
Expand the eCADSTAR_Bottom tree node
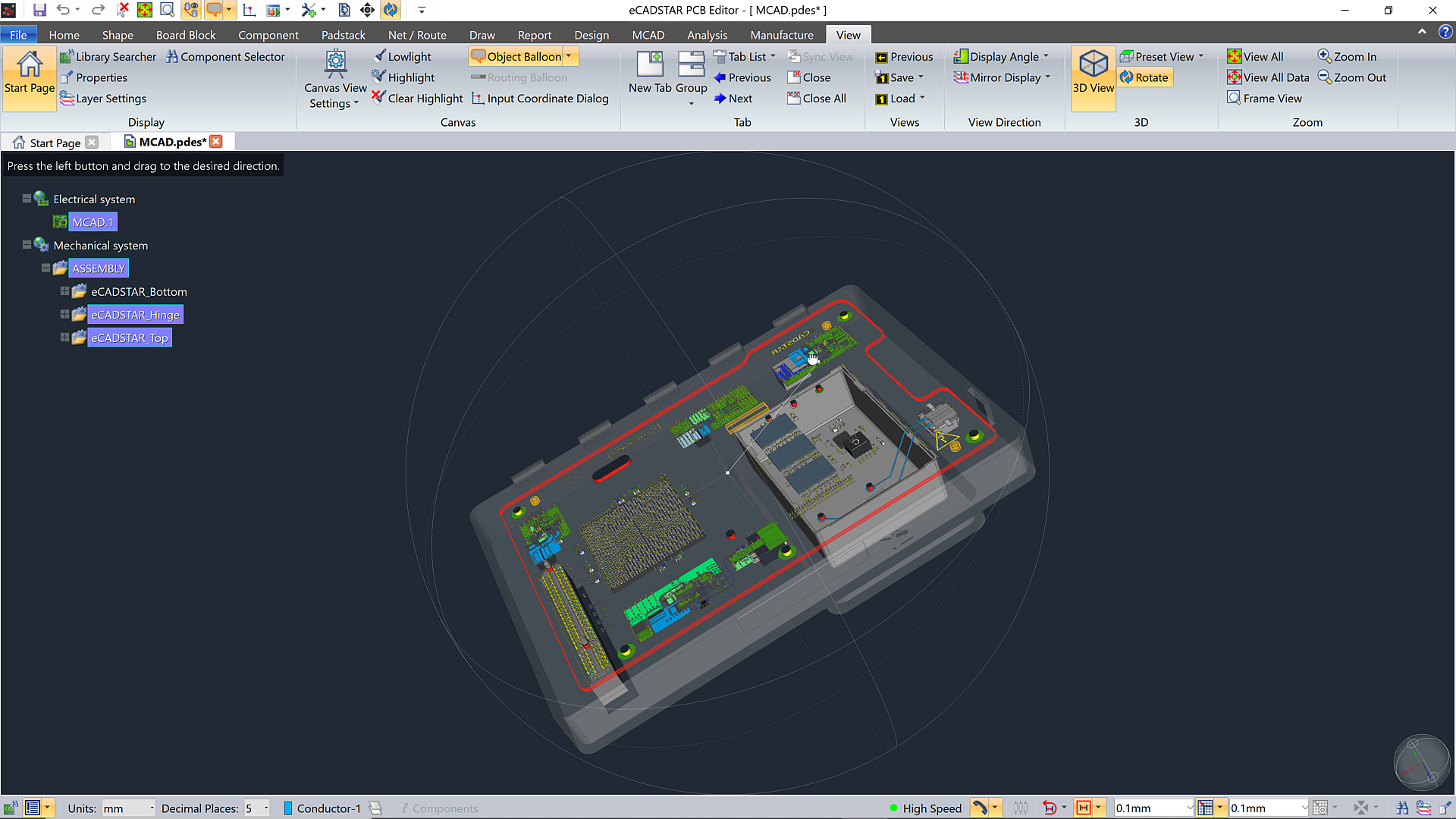click(64, 291)
